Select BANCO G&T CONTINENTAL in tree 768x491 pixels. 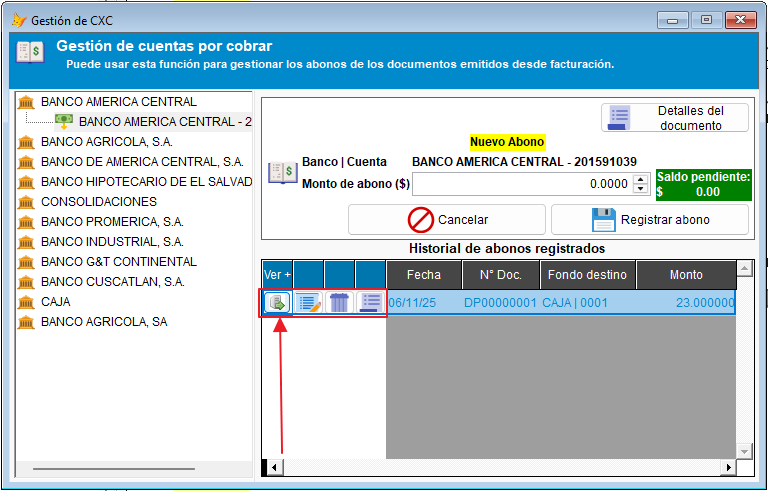(x=119, y=262)
